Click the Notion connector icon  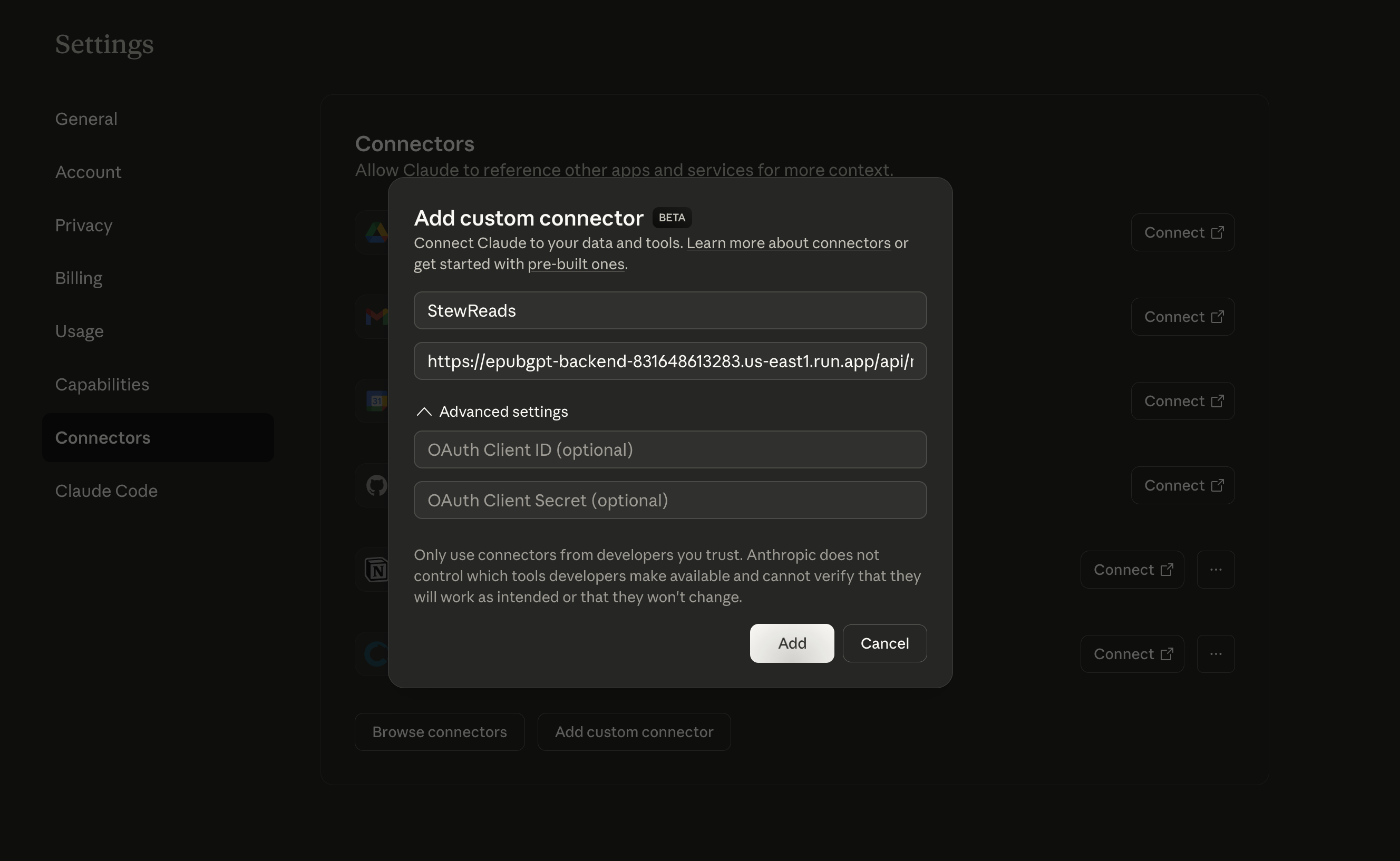[x=376, y=570]
